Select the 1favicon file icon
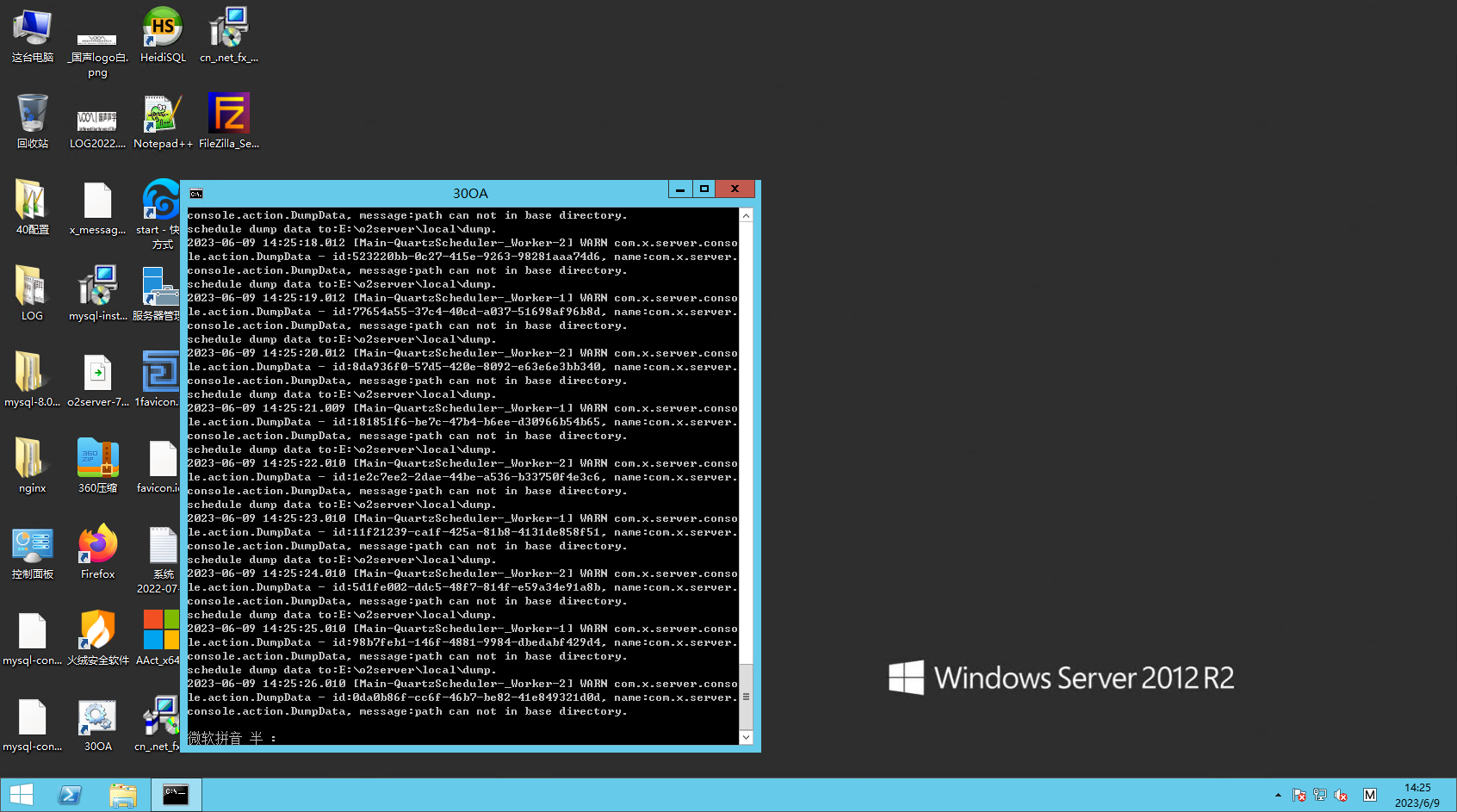This screenshot has height=812, width=1457. pos(158,380)
